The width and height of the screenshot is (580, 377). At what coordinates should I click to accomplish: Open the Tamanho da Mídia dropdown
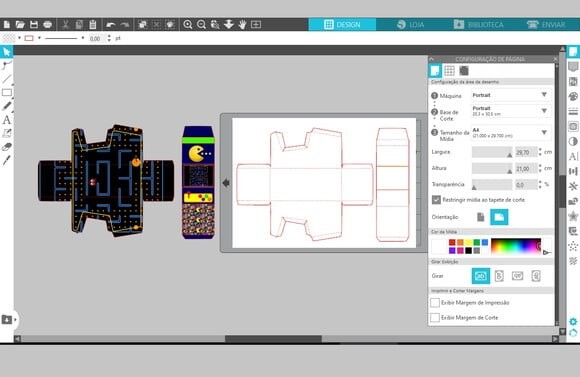511,133
